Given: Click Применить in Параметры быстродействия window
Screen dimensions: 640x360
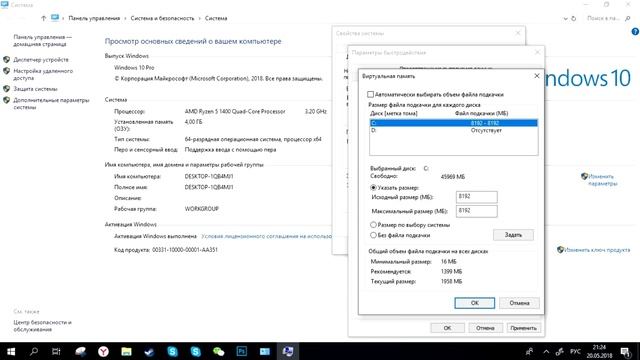Looking at the screenshot, I should point(523,328).
